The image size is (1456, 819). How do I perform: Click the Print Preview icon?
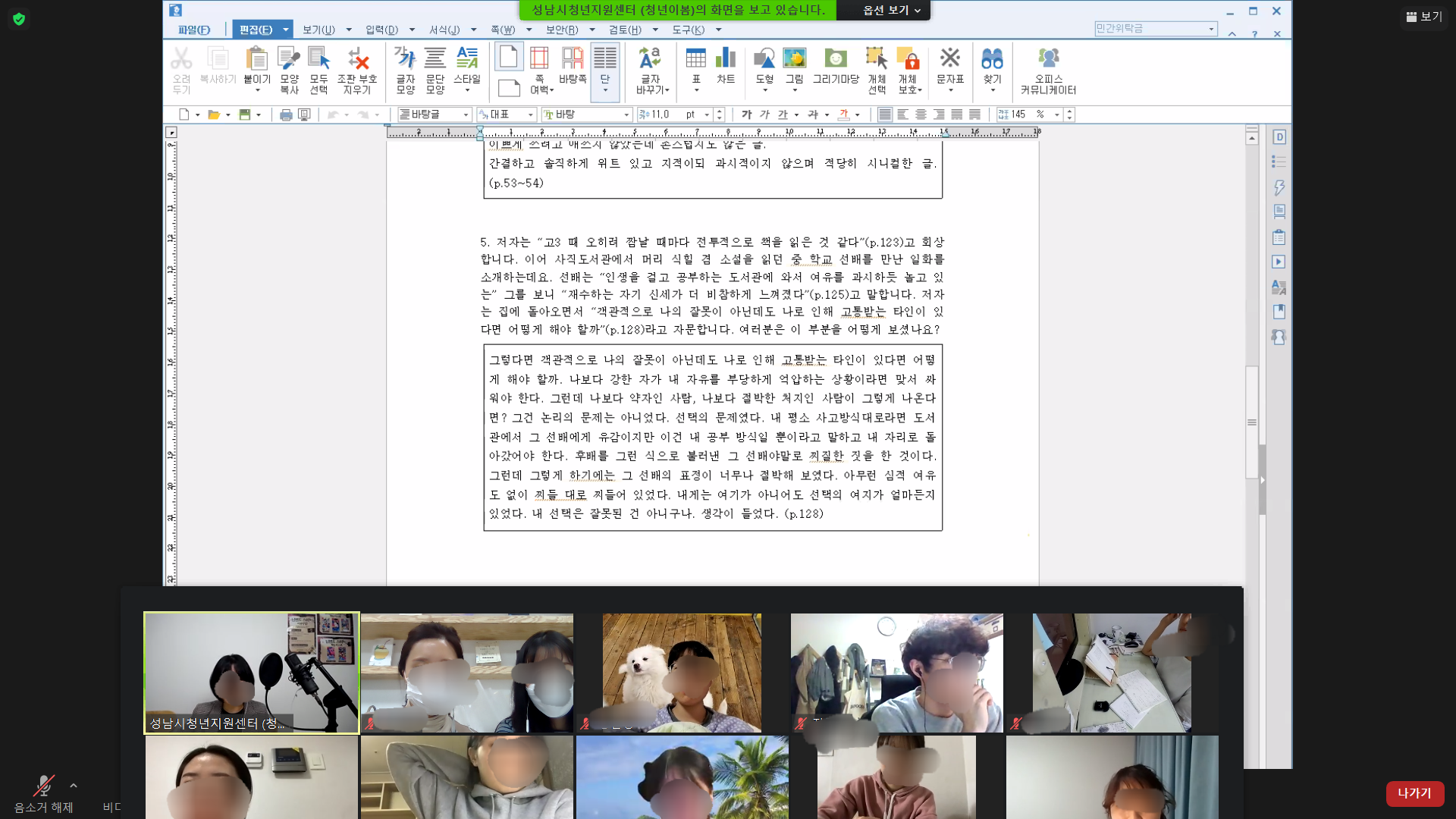click(x=304, y=115)
